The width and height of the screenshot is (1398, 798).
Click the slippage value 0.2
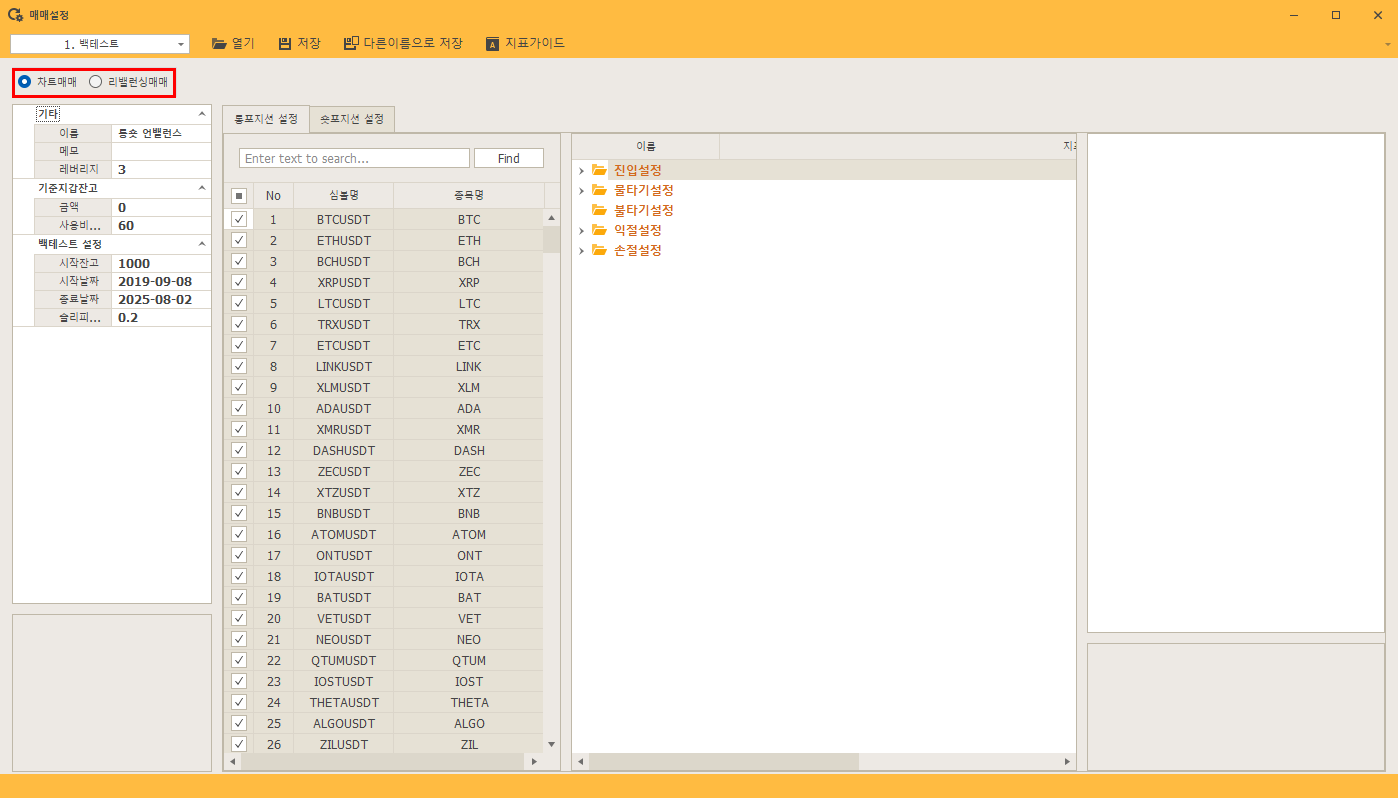pos(162,317)
